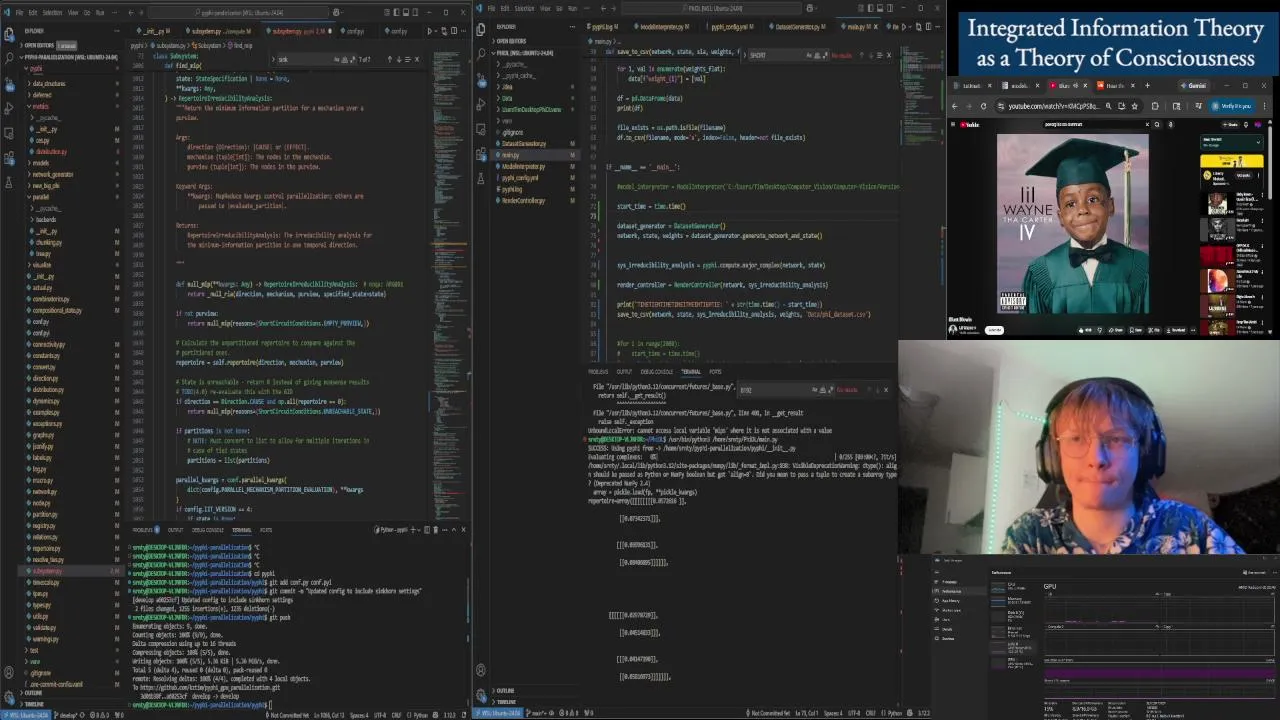
Task: Collapse metrics folder in left explorer
Action: [41, 106]
